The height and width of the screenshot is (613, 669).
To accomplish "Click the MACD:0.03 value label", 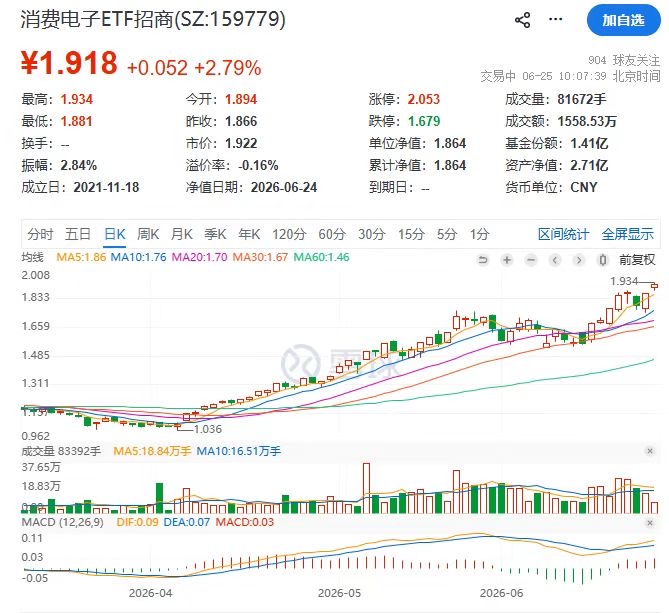I will tap(244, 522).
